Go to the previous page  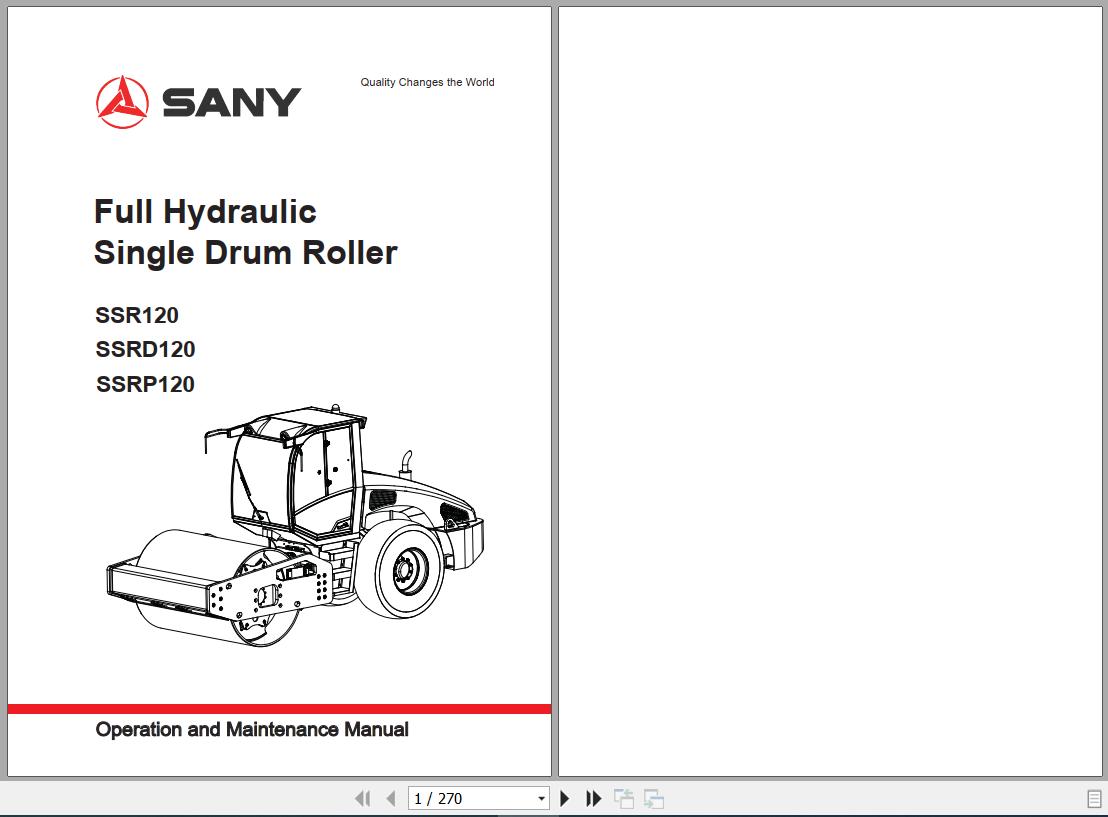pyautogui.click(x=391, y=799)
